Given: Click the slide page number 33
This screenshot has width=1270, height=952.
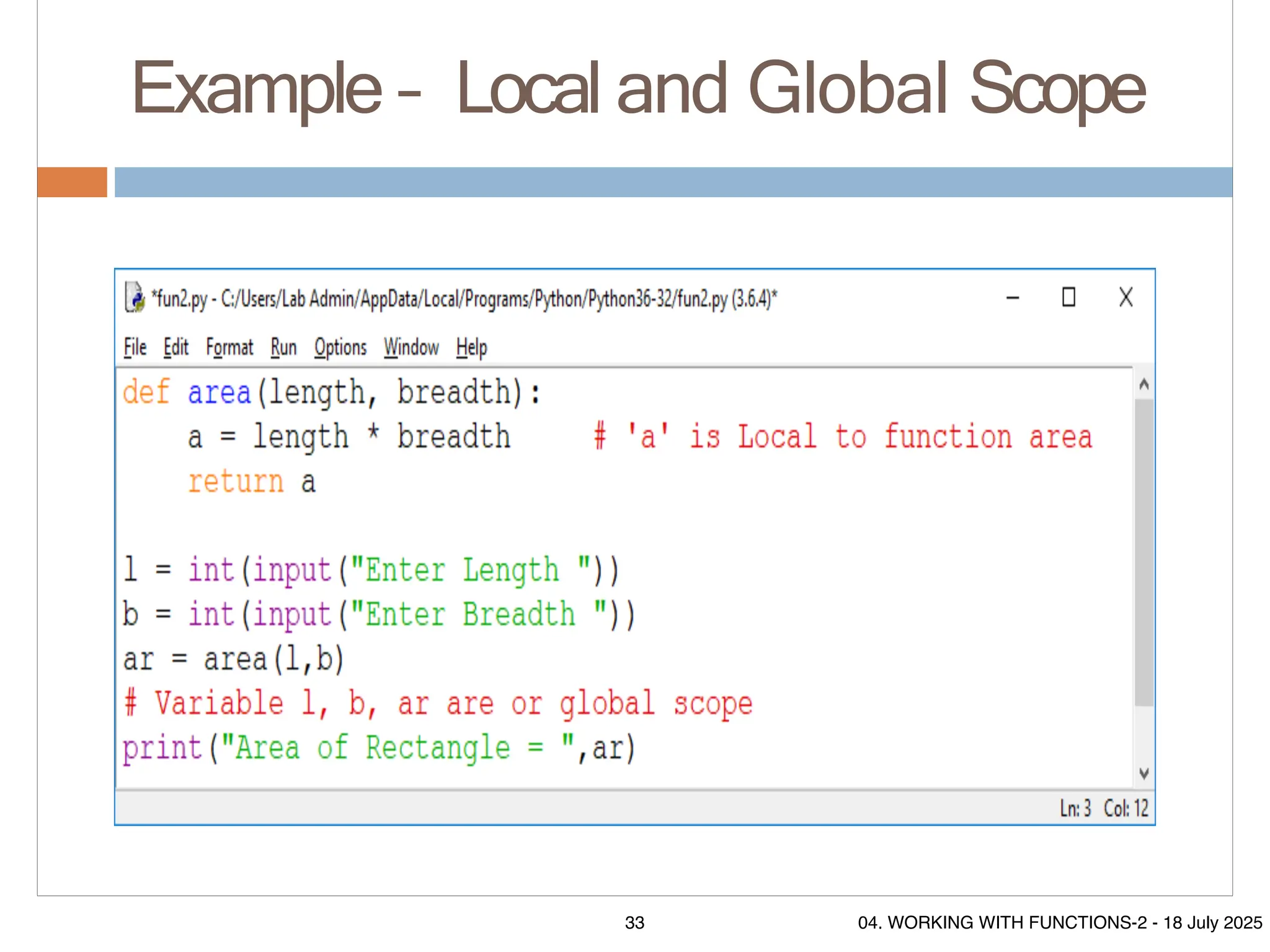Looking at the screenshot, I should 634,923.
